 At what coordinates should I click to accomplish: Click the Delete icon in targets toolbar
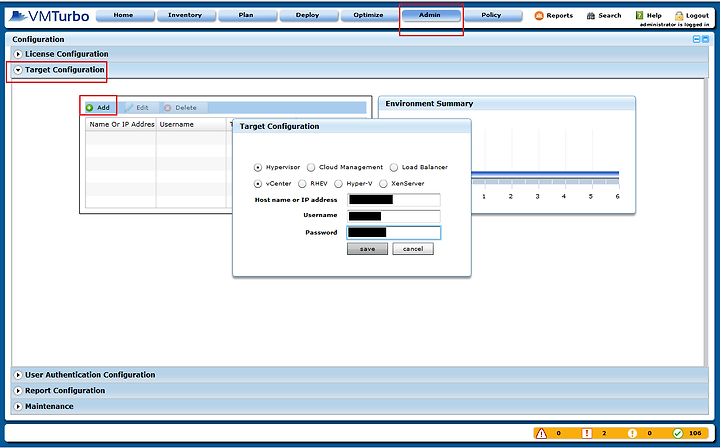click(x=168, y=108)
